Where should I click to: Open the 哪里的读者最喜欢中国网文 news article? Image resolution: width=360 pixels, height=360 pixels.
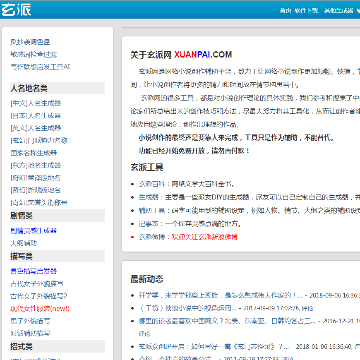(x=226, y=321)
